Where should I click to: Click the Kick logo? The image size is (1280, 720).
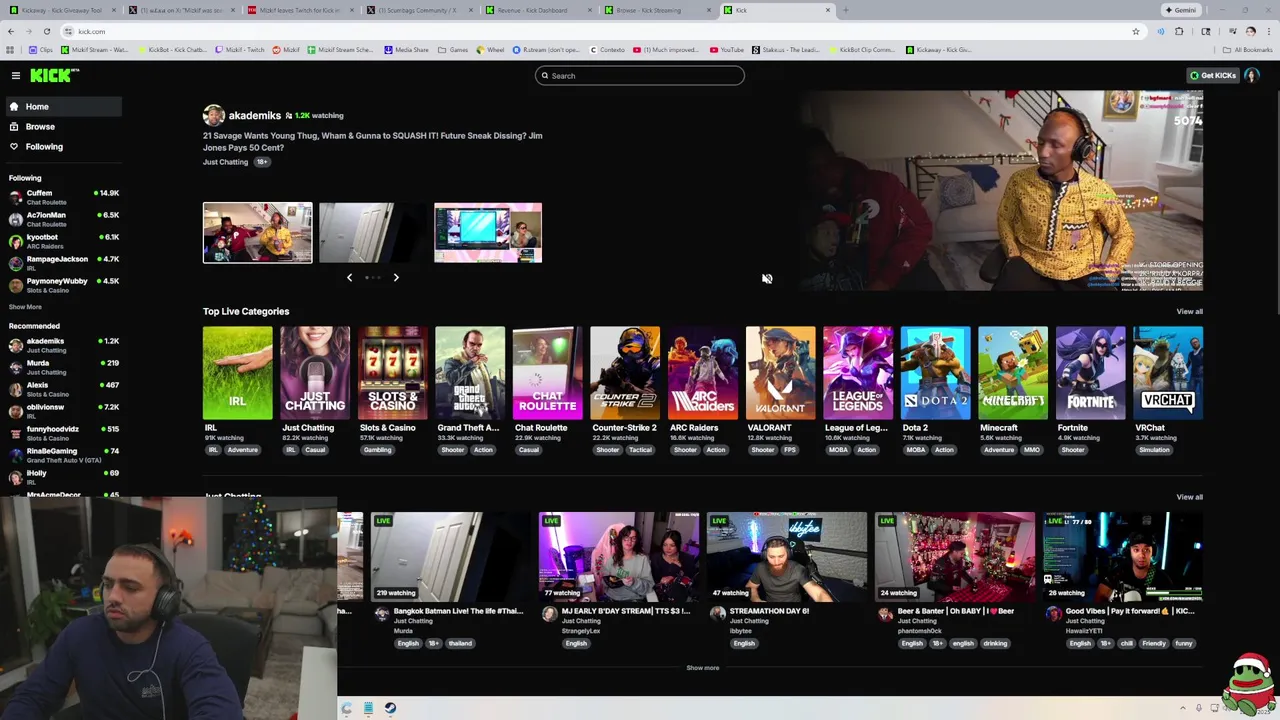click(54, 75)
